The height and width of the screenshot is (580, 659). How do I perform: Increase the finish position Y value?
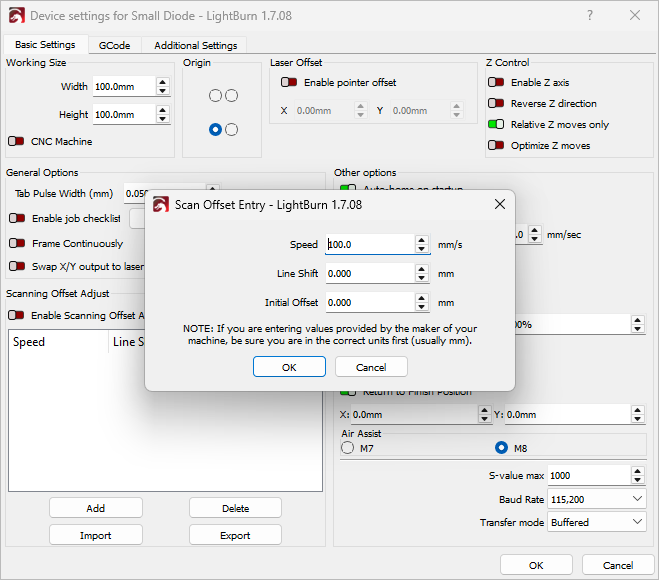click(638, 410)
